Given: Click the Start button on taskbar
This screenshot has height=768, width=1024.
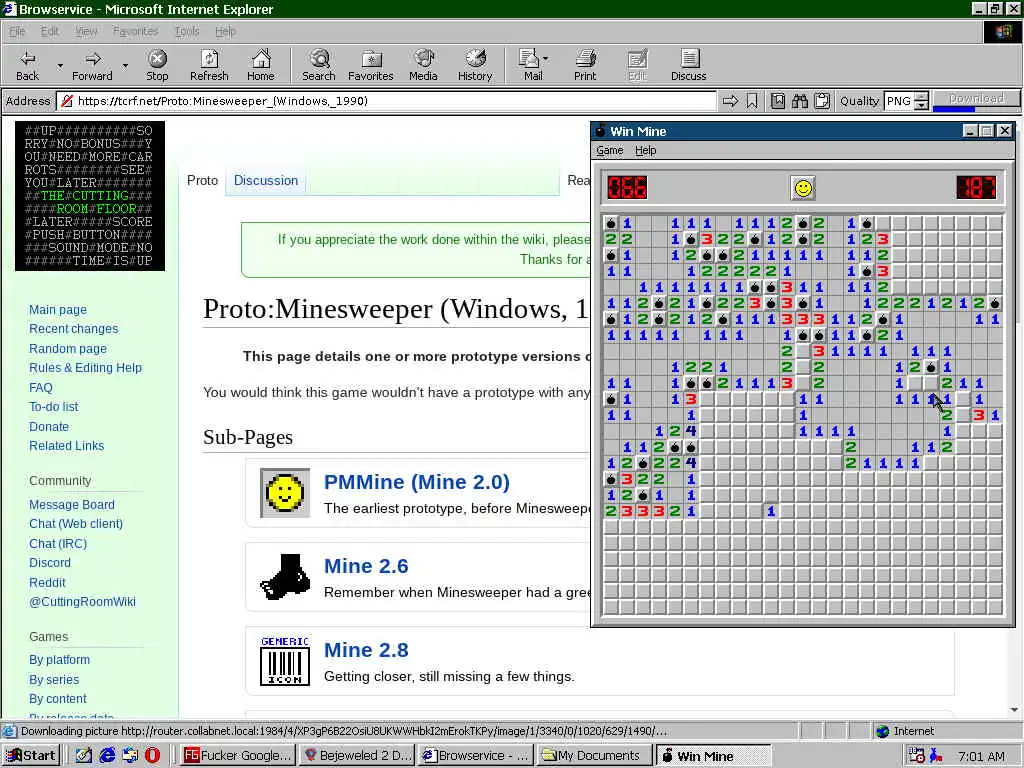Looking at the screenshot, I should (31, 756).
